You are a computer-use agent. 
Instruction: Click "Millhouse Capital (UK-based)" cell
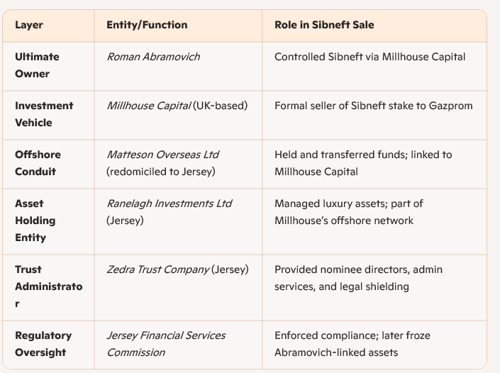click(x=177, y=106)
